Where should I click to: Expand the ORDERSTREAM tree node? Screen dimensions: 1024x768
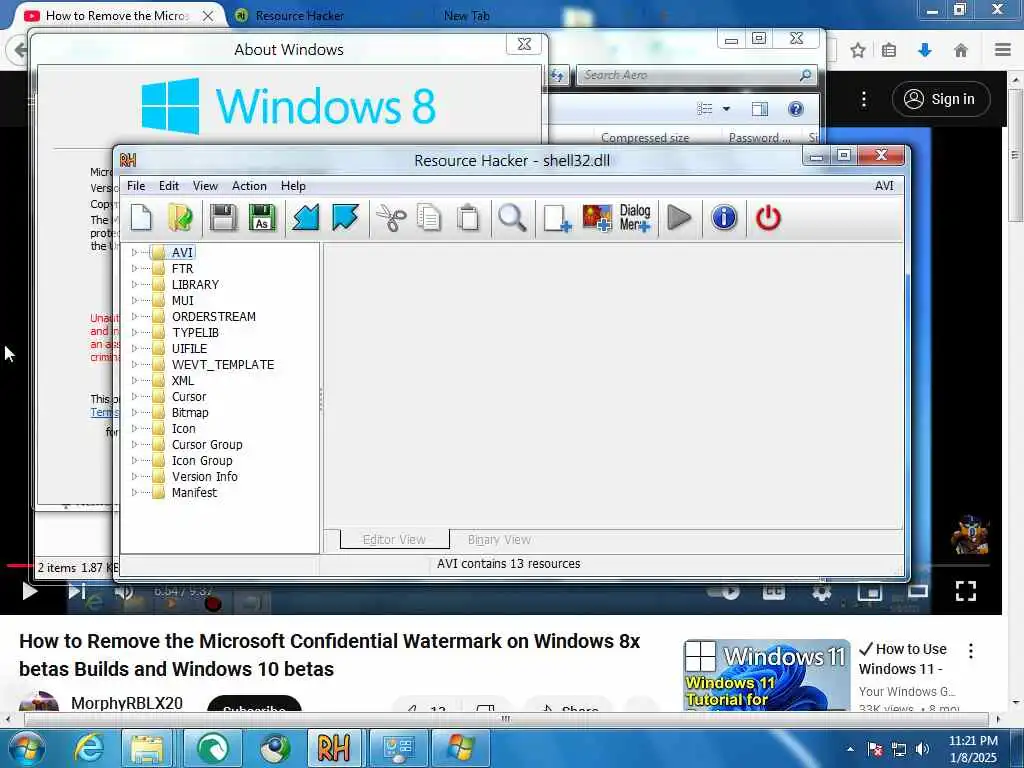[135, 317]
